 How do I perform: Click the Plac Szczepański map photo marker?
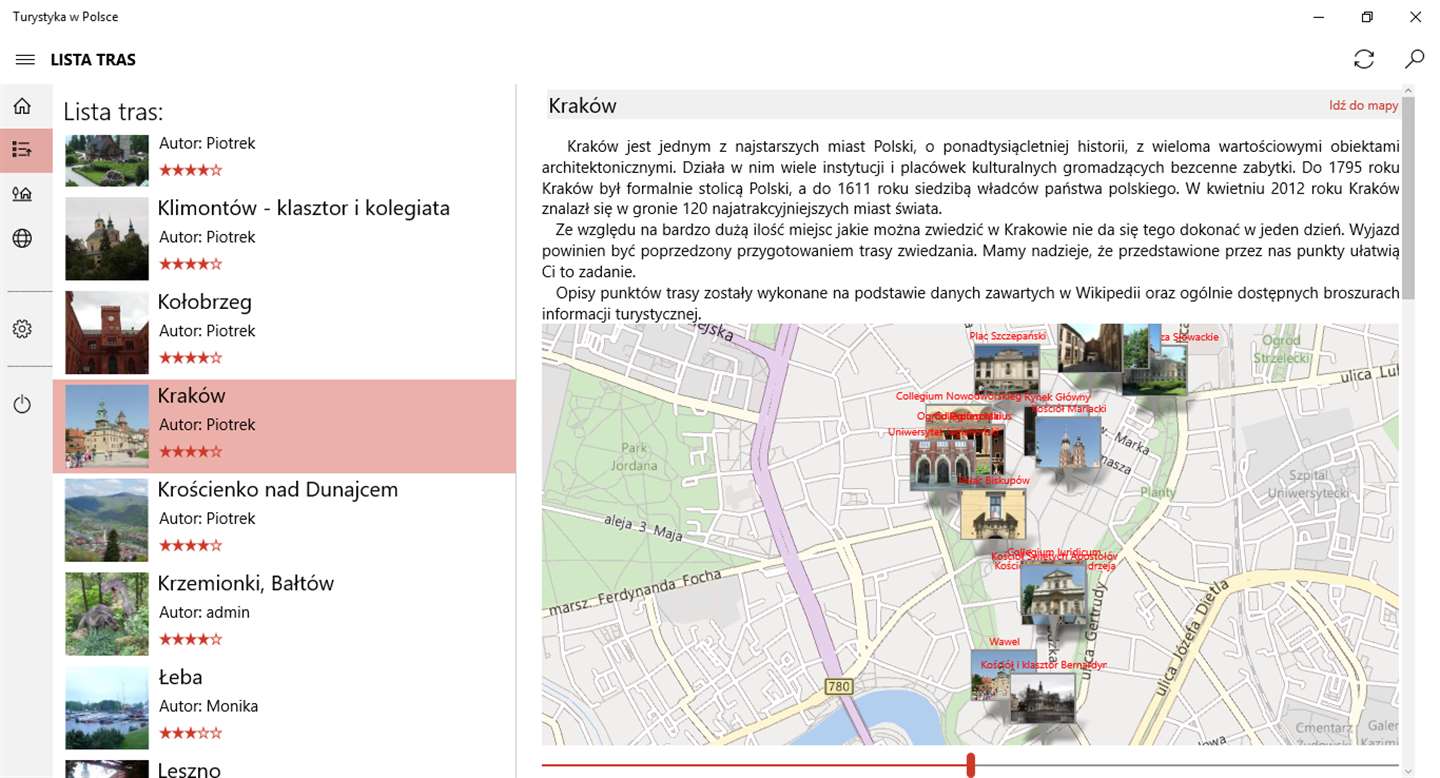tap(1006, 369)
